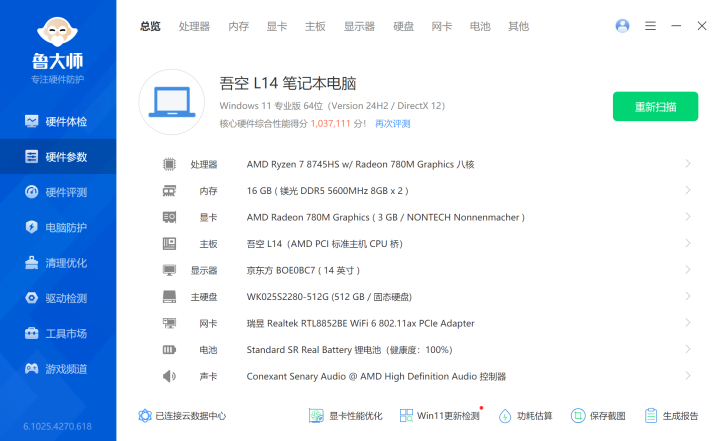Click the laptop computer icon
This screenshot has width=719, height=441.
click(172, 102)
